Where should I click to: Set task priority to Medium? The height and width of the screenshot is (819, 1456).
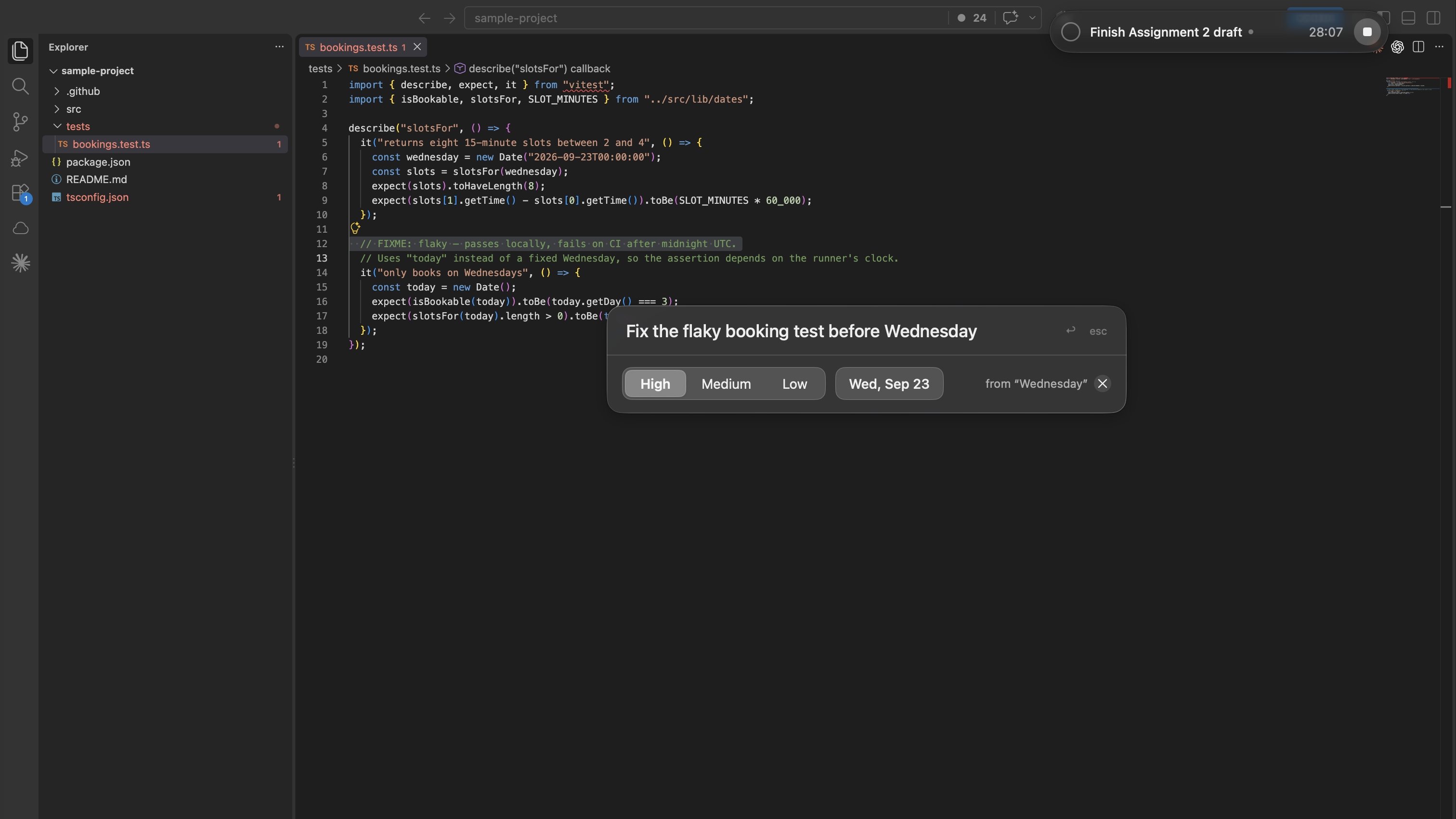click(x=726, y=383)
